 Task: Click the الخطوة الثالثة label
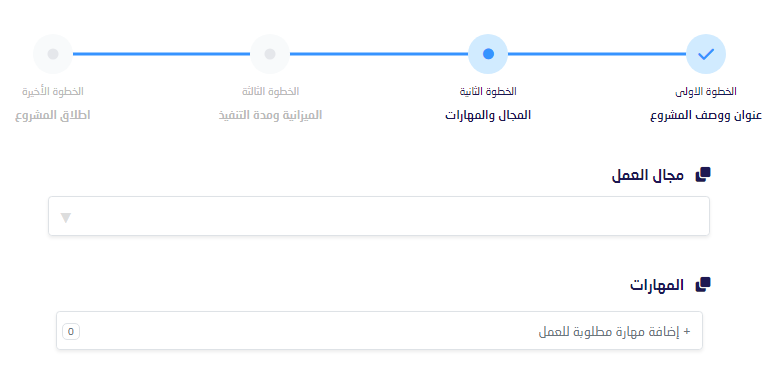[270, 92]
